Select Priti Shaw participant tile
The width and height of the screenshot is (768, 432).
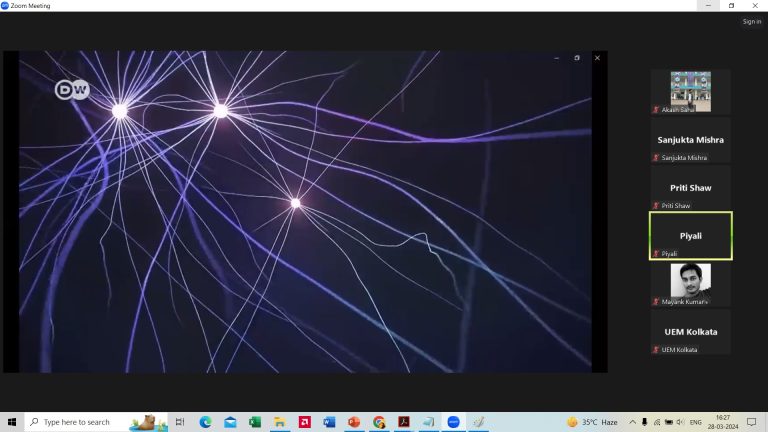point(691,188)
